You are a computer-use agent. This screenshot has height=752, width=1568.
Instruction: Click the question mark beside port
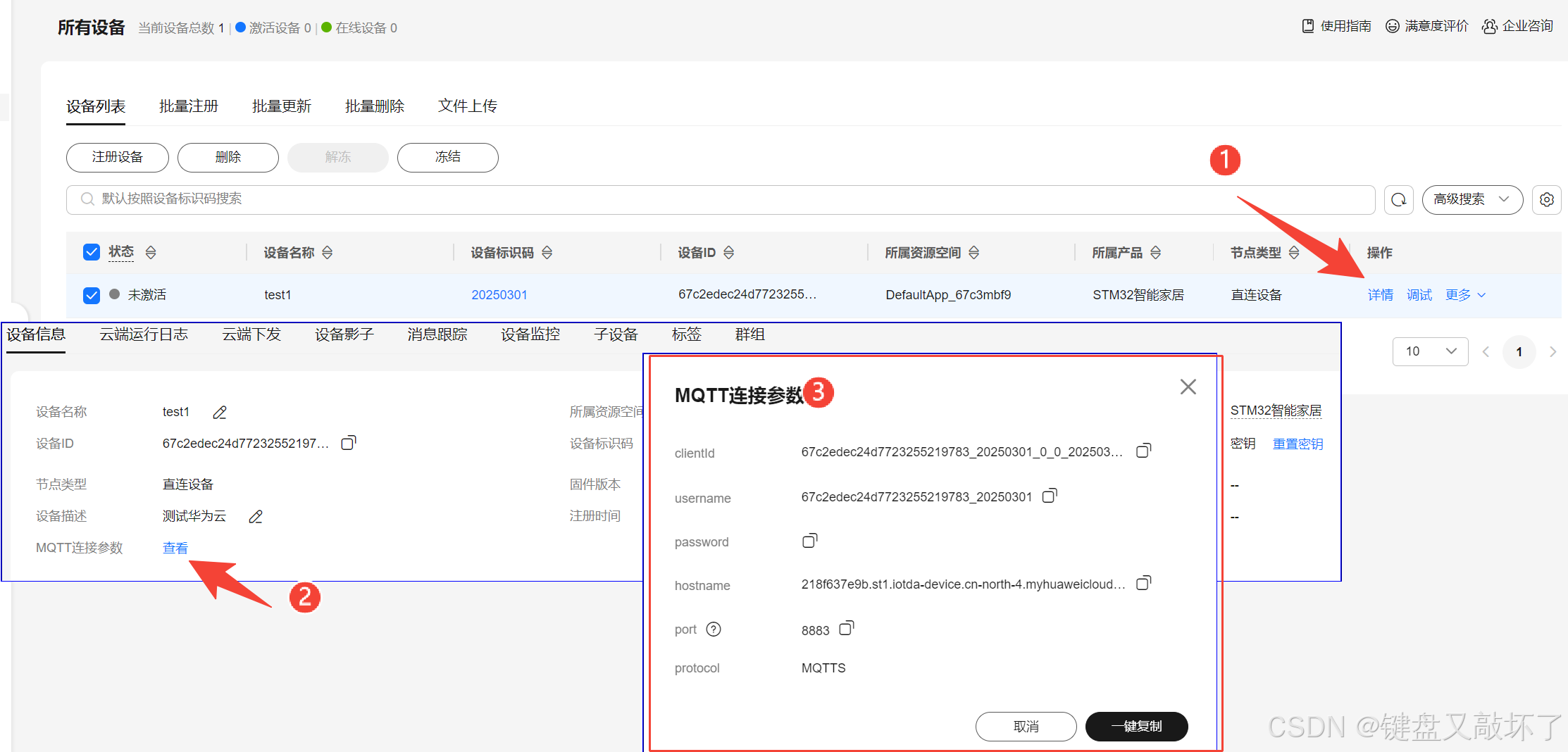tap(714, 629)
